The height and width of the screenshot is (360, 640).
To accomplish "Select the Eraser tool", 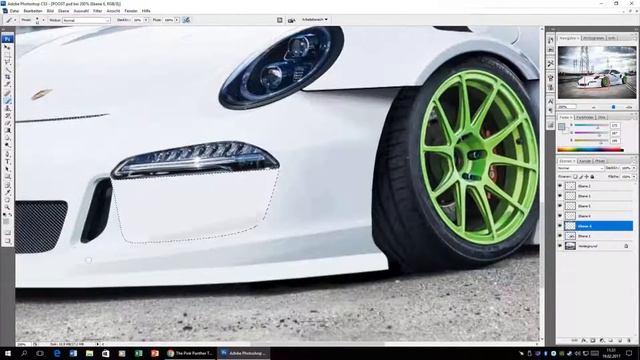I will coord(7,123).
